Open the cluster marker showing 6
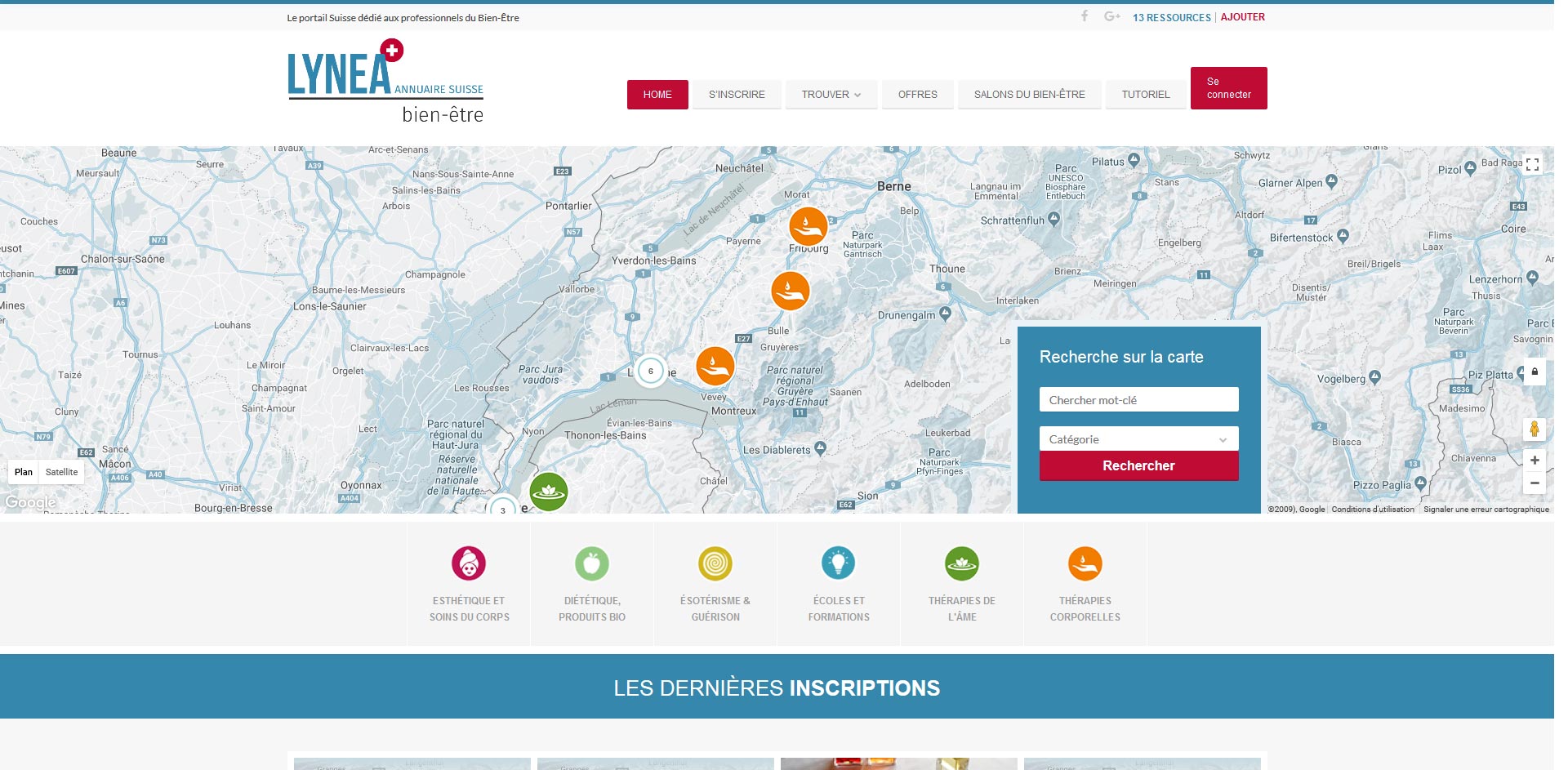The height and width of the screenshot is (770, 1568). coord(651,372)
